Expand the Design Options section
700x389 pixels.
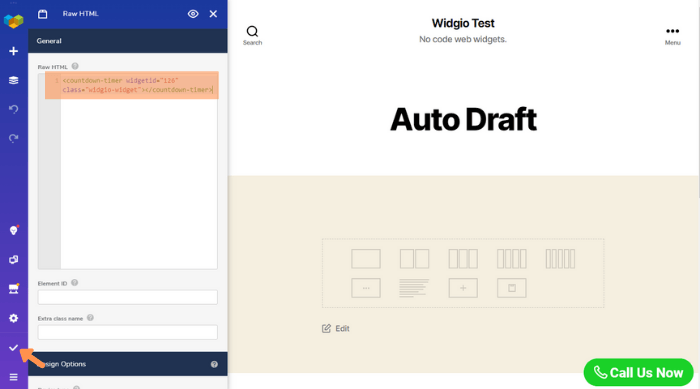pyautogui.click(x=128, y=364)
